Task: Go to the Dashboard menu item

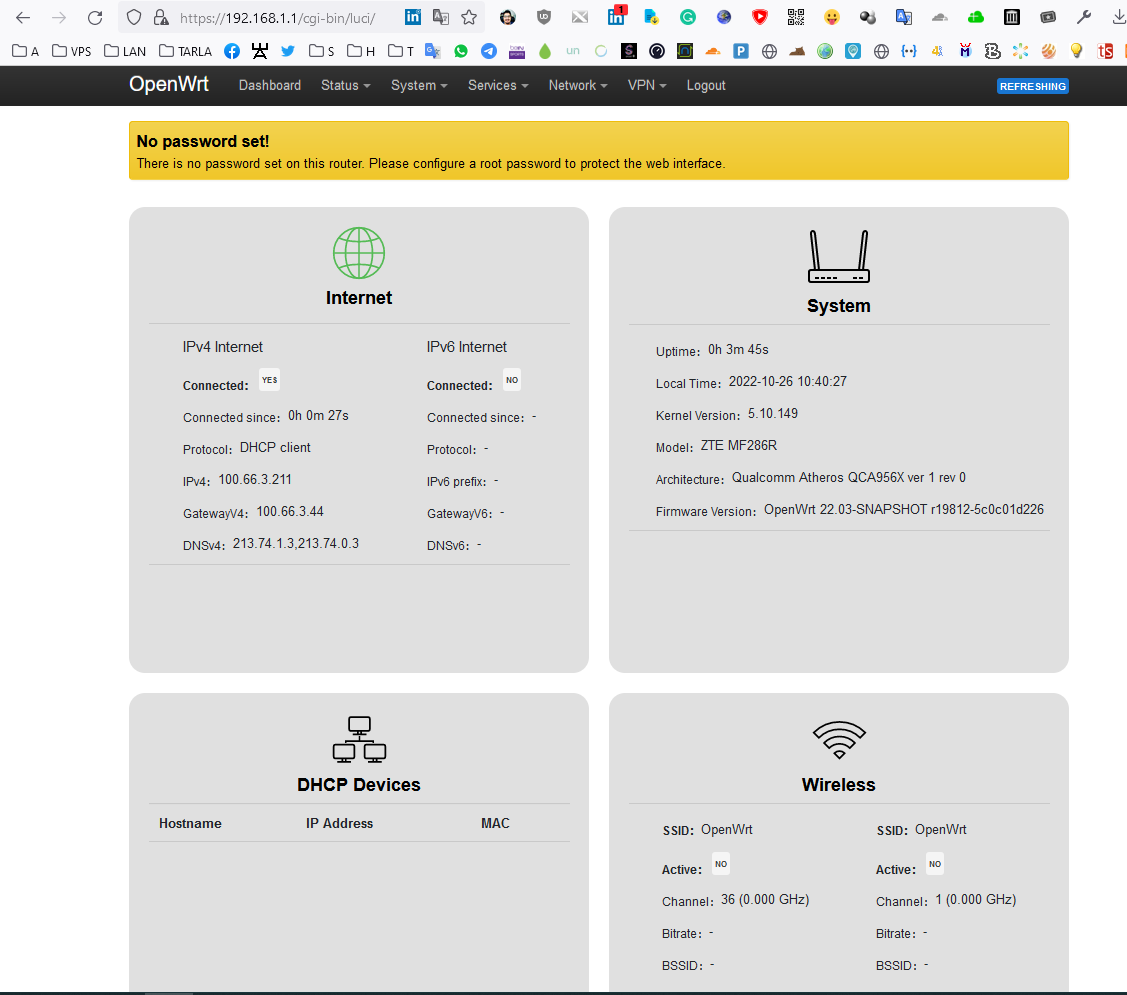Action: (x=270, y=86)
